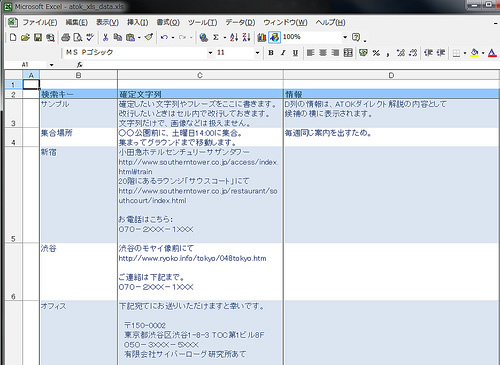Click the Excel document icon beside the File menu
500x365 pixels.
13,22
